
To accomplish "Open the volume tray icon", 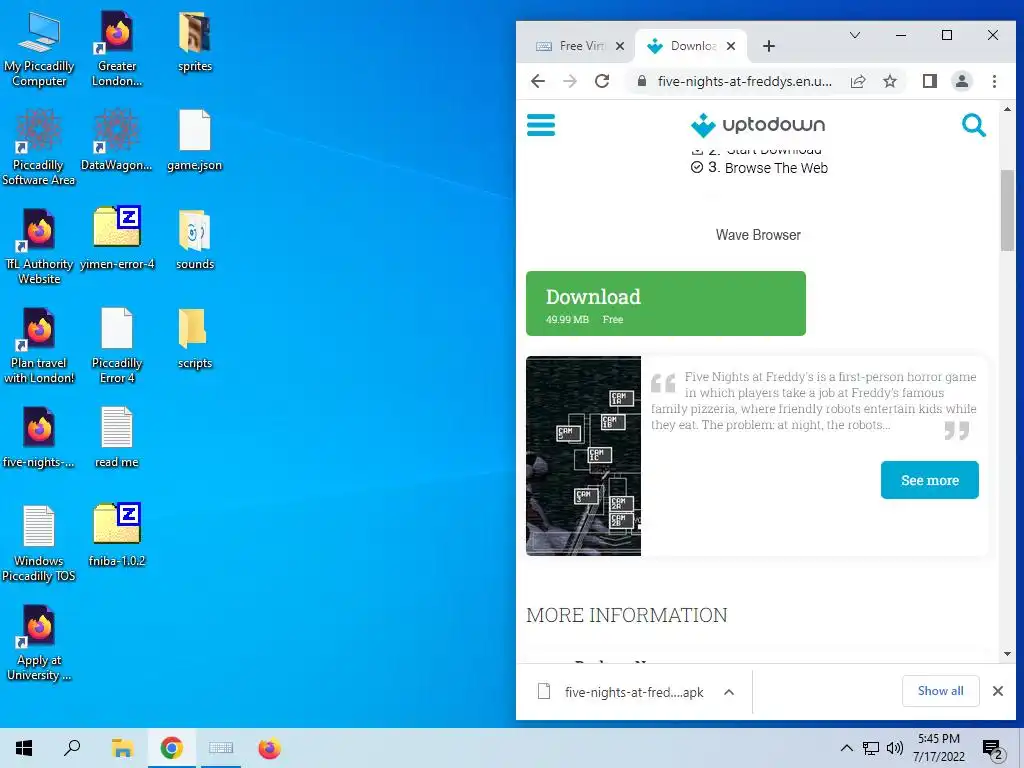I will pos(895,748).
